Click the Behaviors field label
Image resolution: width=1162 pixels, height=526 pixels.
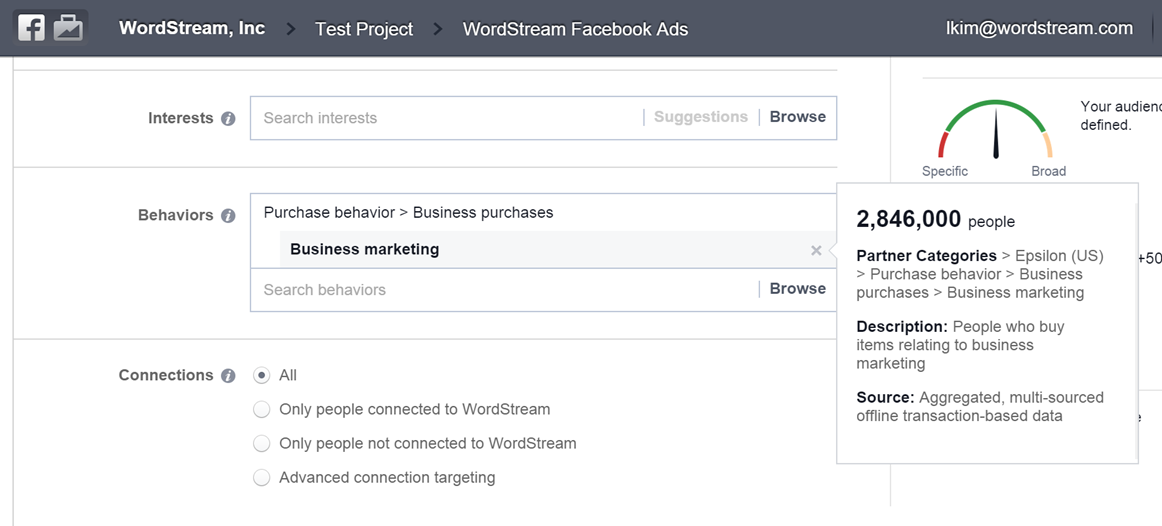pos(176,216)
